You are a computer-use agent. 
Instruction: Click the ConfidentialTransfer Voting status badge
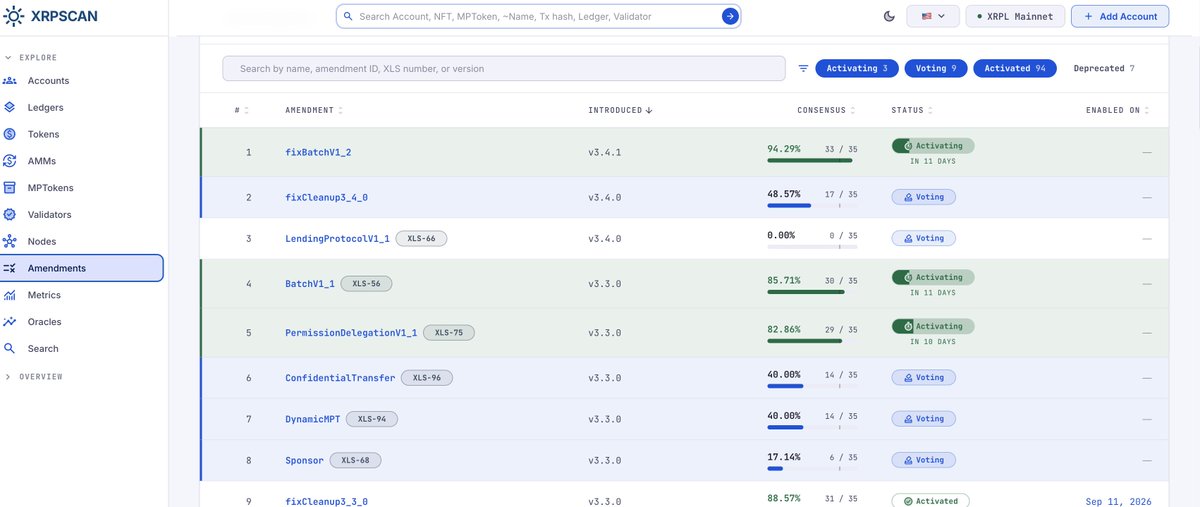(923, 378)
